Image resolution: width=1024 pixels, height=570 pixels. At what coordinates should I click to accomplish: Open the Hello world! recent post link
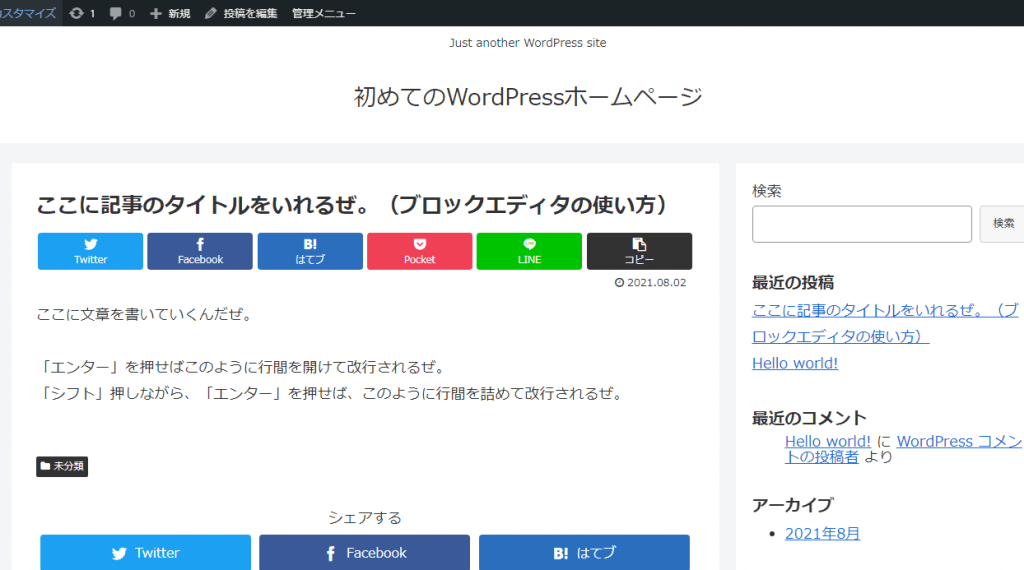tap(795, 363)
